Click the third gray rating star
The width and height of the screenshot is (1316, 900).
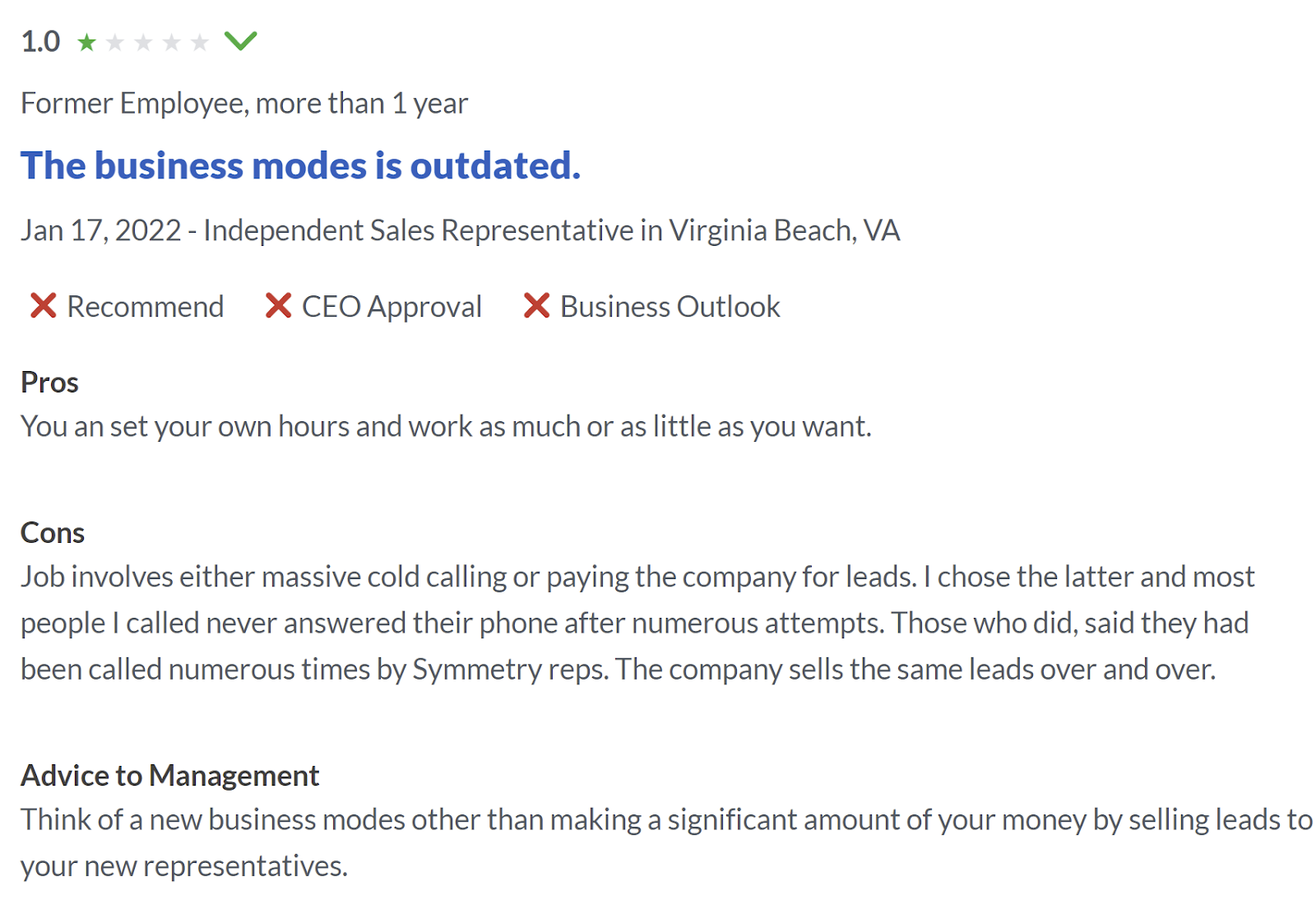tap(143, 42)
